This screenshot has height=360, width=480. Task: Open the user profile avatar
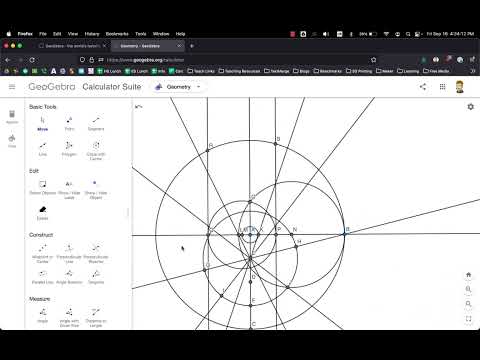(x=460, y=87)
